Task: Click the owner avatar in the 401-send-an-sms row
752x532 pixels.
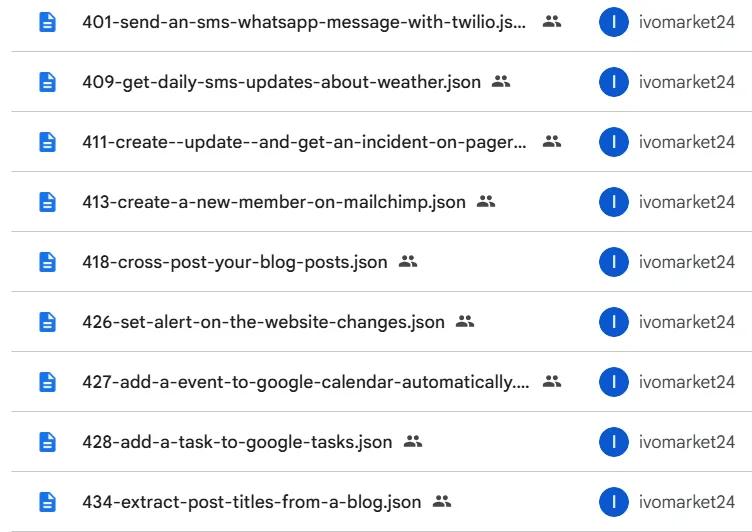Action: [x=613, y=22]
